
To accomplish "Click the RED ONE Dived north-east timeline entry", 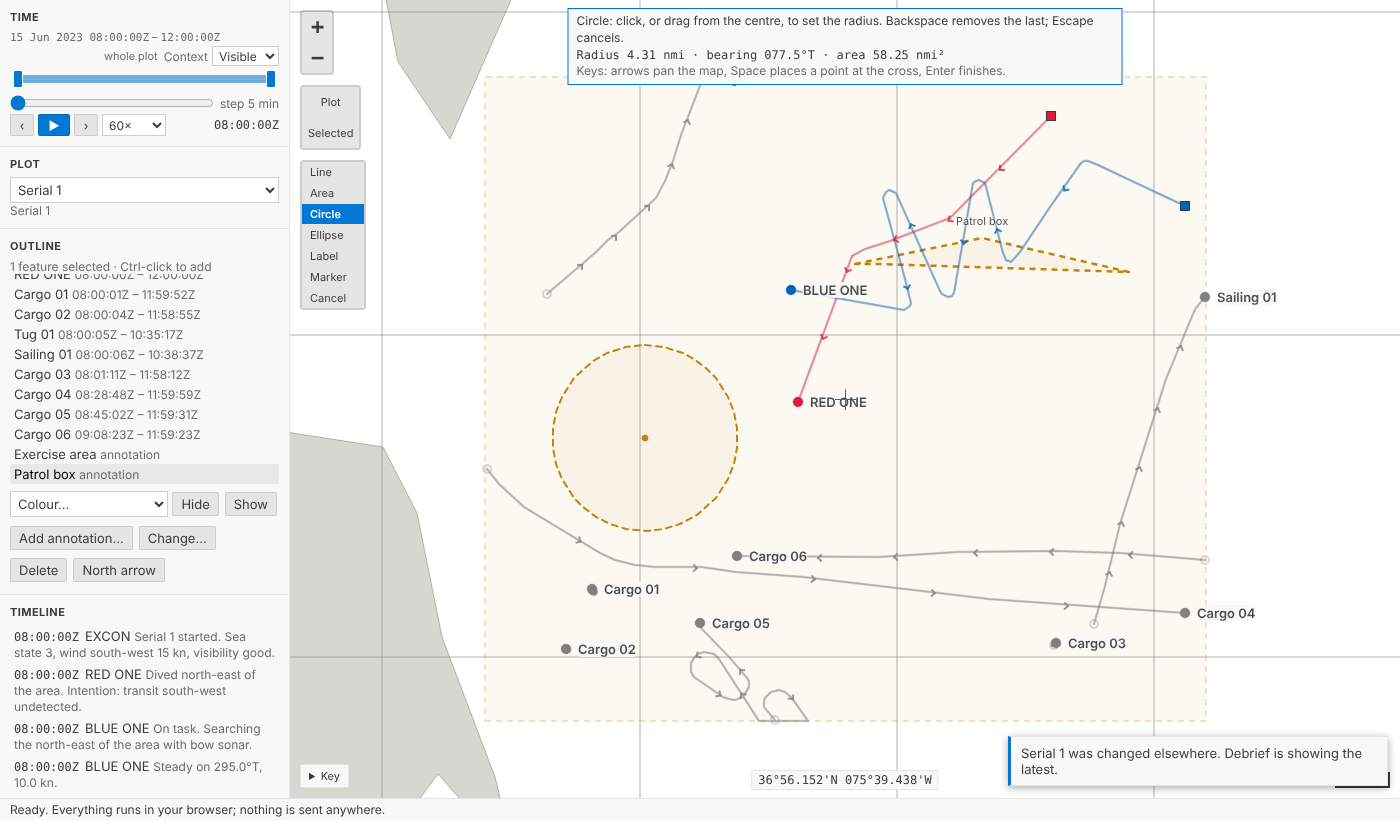I will tap(144, 691).
